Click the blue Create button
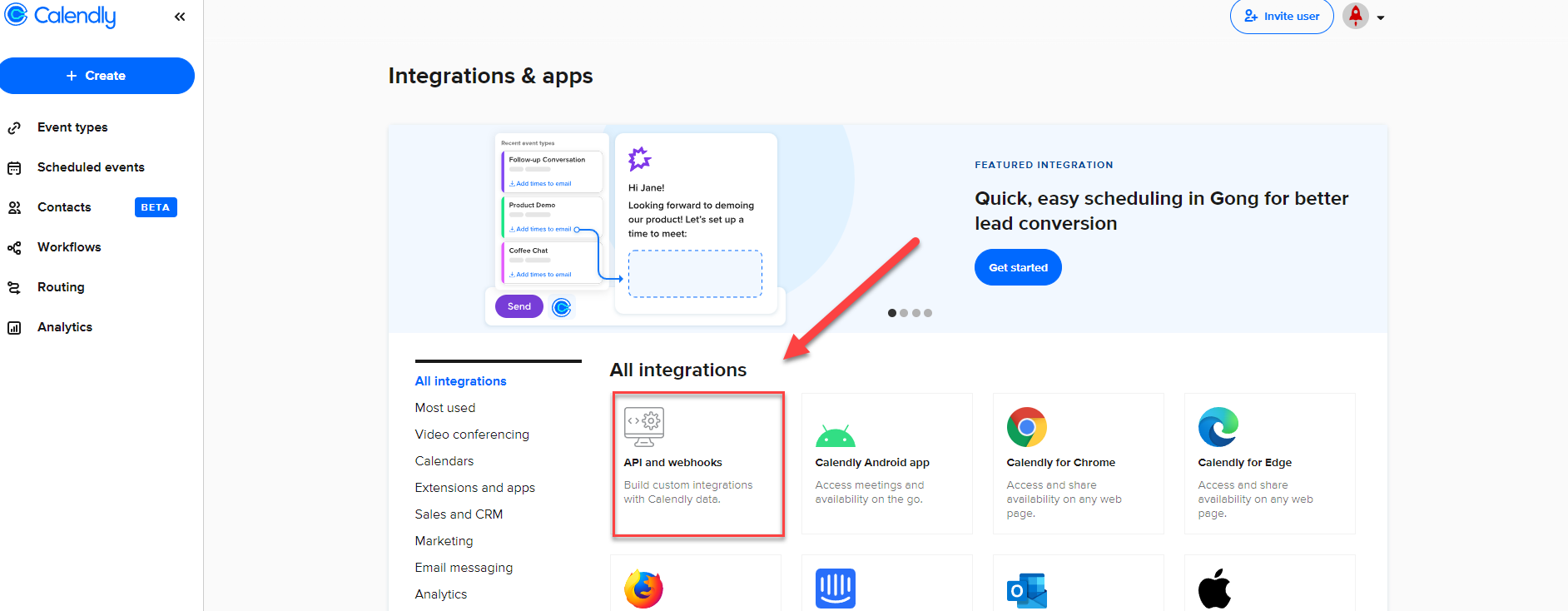This screenshot has width=1568, height=611. pos(97,76)
